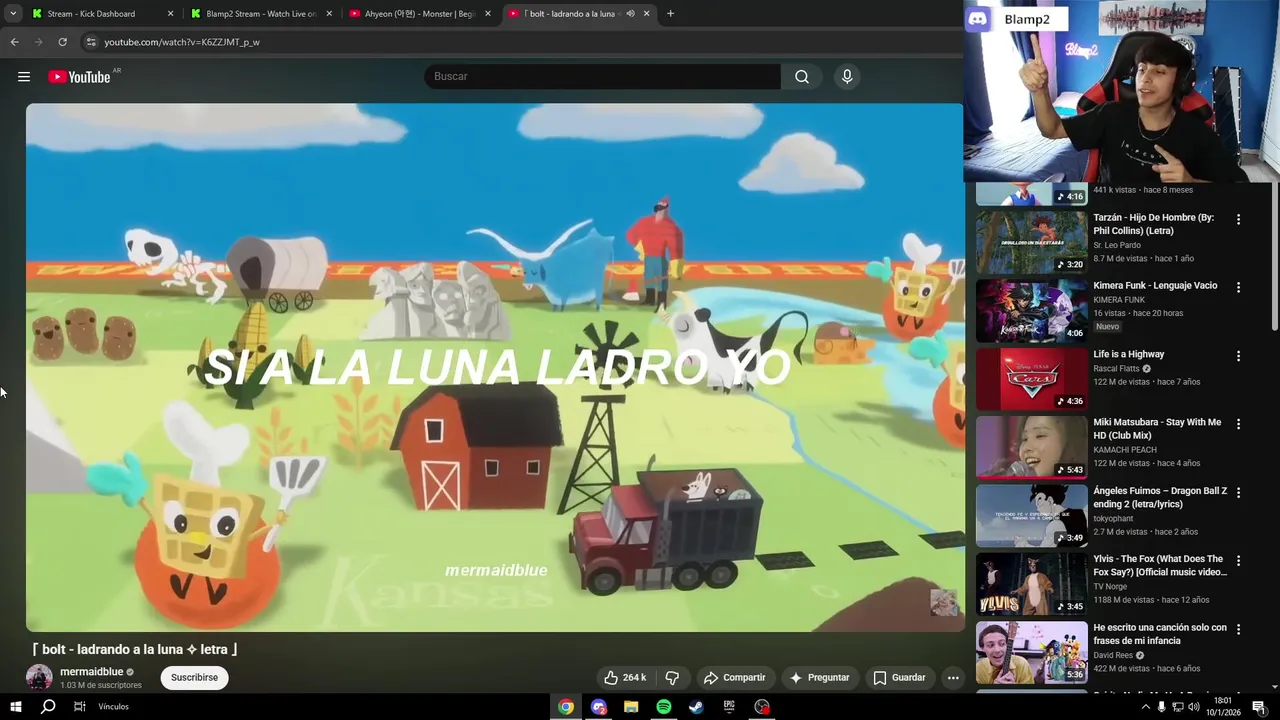This screenshot has width=1280, height=720.
Task: Click the youtube.com address bar URL
Action: pos(182,42)
